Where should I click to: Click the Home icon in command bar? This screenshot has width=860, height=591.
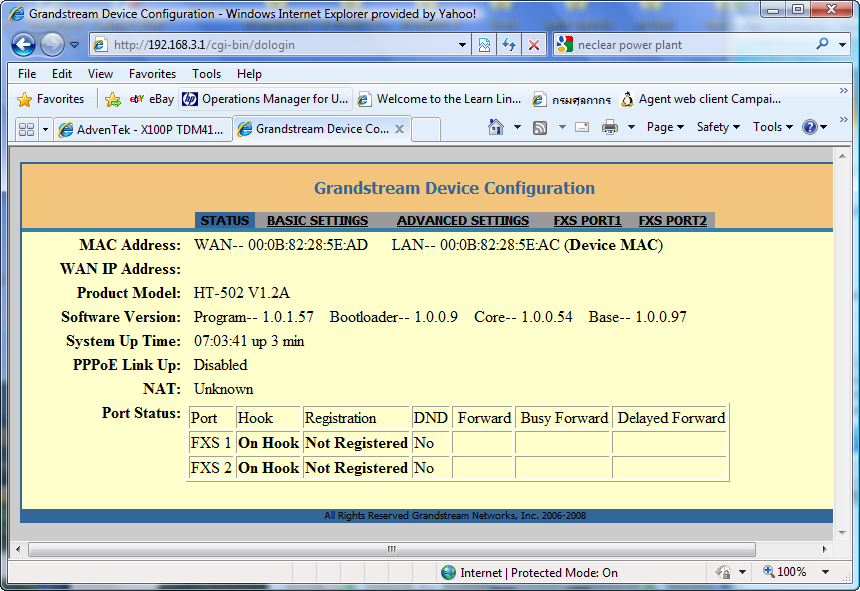pos(496,127)
